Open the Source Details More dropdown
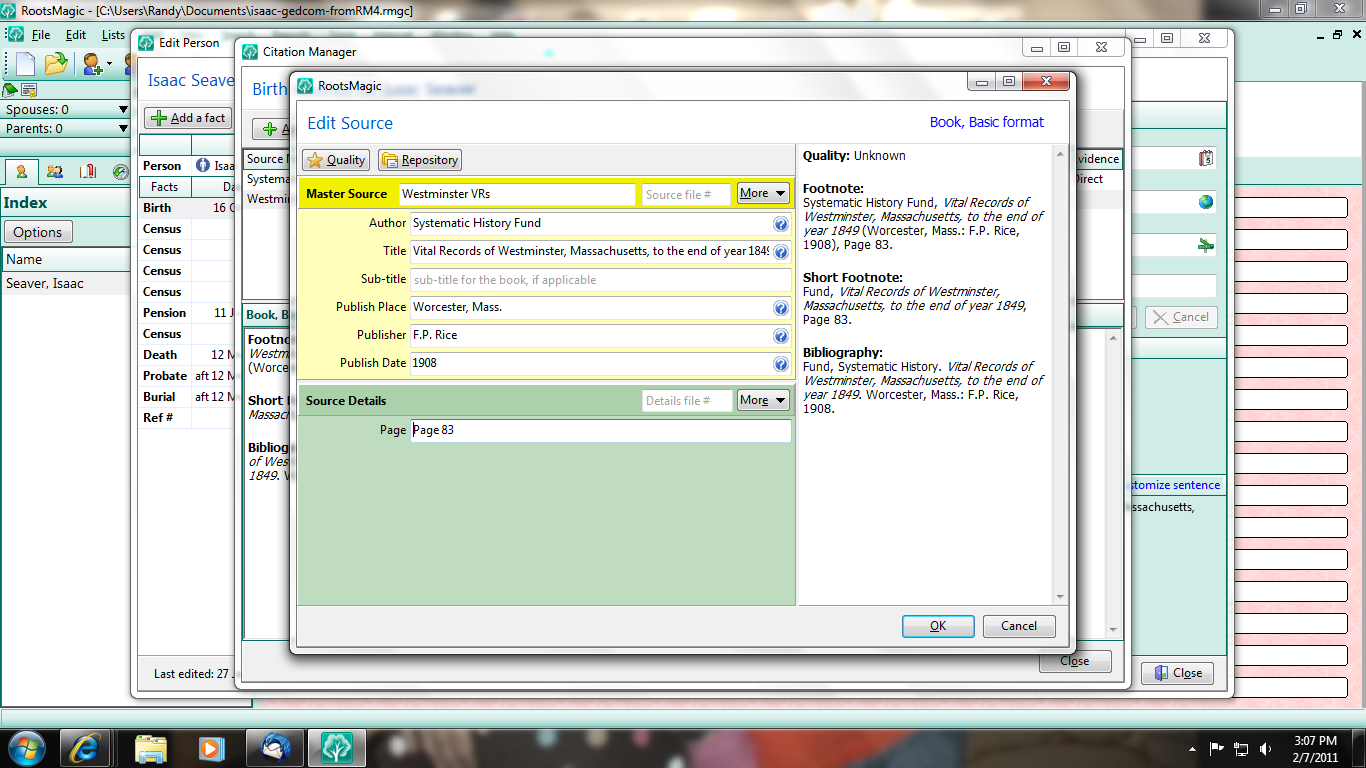 point(763,400)
